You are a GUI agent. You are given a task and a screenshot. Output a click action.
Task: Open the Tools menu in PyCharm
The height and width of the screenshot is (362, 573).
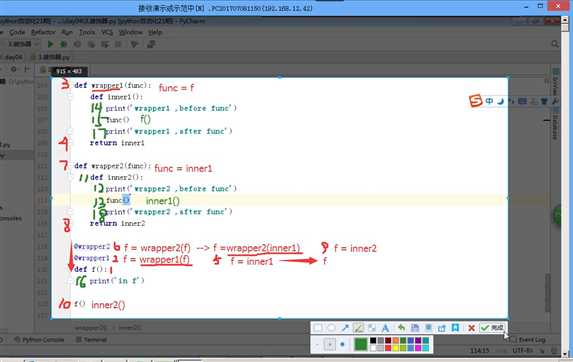[87, 32]
